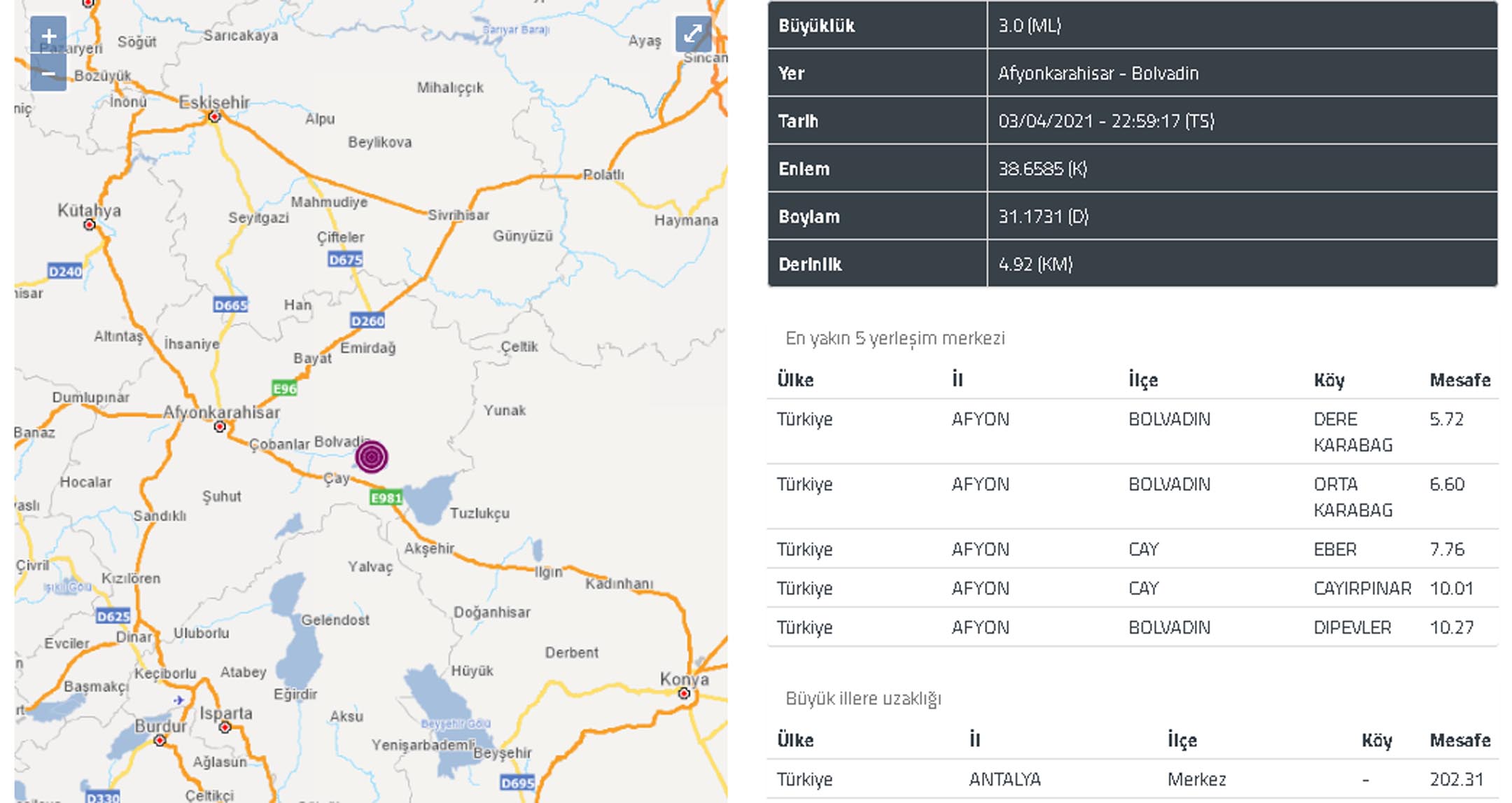Viewport: 1512px width, 803px height.
Task: Select location text Afyonkarahisar - Bolvadin
Action: click(x=1098, y=74)
